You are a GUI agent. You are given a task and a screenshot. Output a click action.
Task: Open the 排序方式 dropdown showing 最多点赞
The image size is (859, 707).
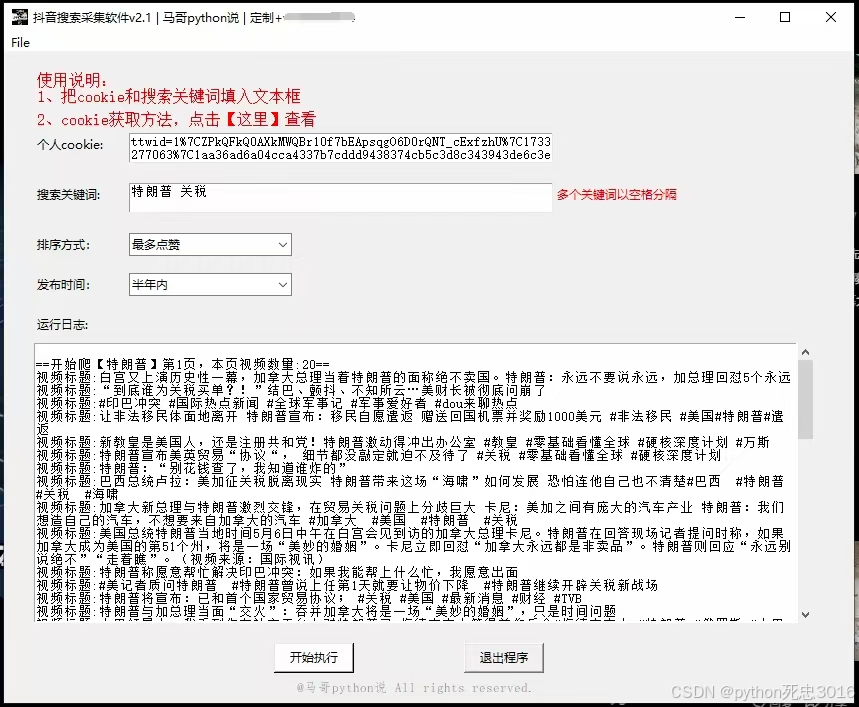coord(210,245)
